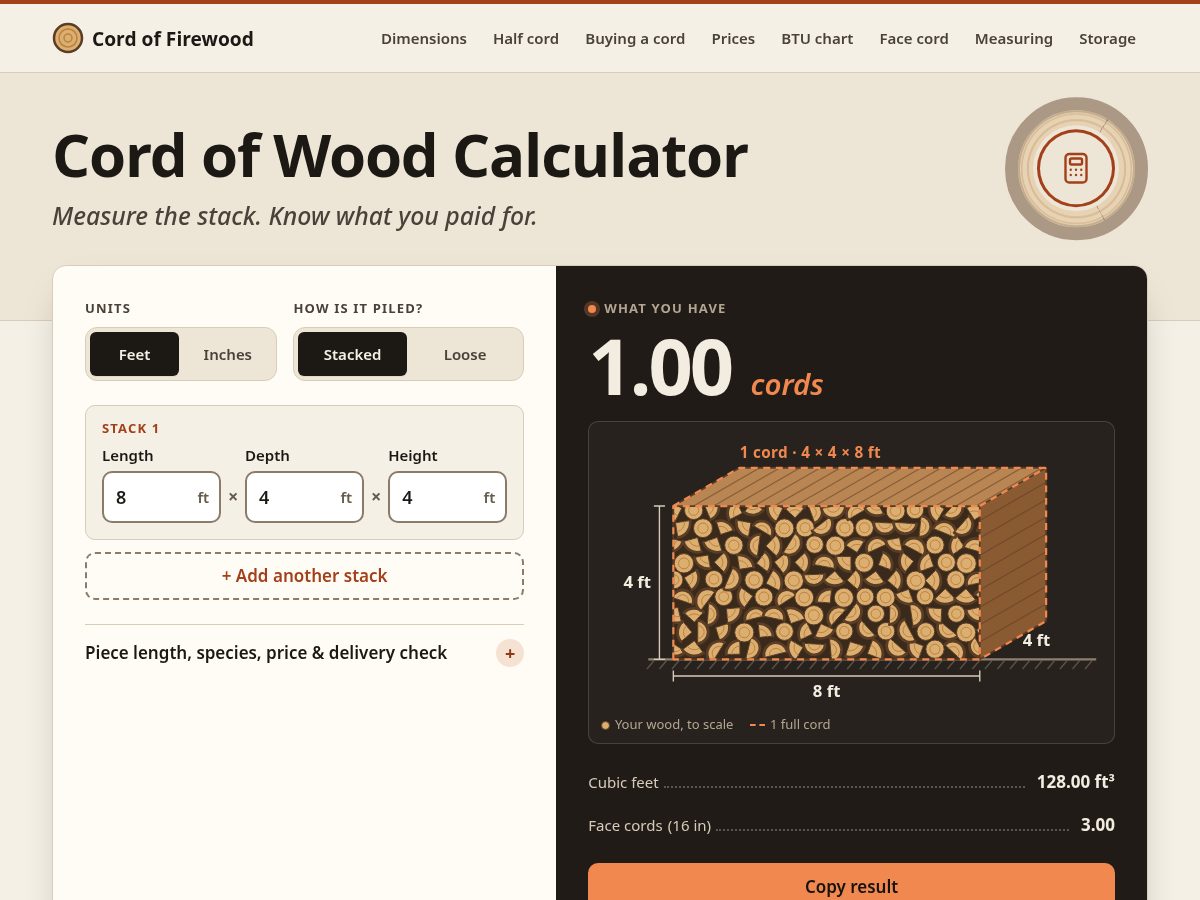Click the 'Cubic feet' row label
Viewport: 1200px width, 900px height.
(623, 782)
